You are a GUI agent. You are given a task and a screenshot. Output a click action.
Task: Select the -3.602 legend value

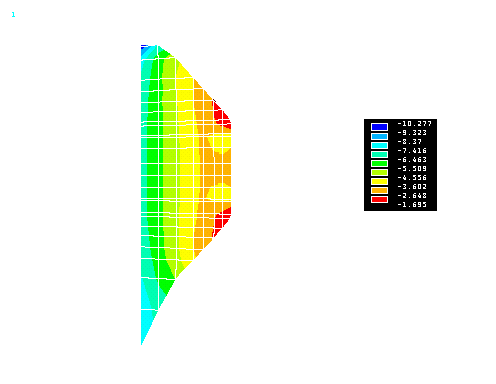(x=412, y=187)
